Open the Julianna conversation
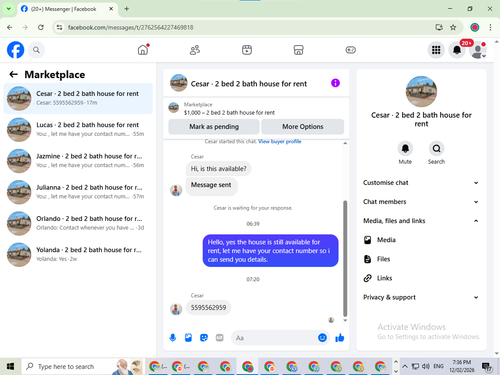 78,192
